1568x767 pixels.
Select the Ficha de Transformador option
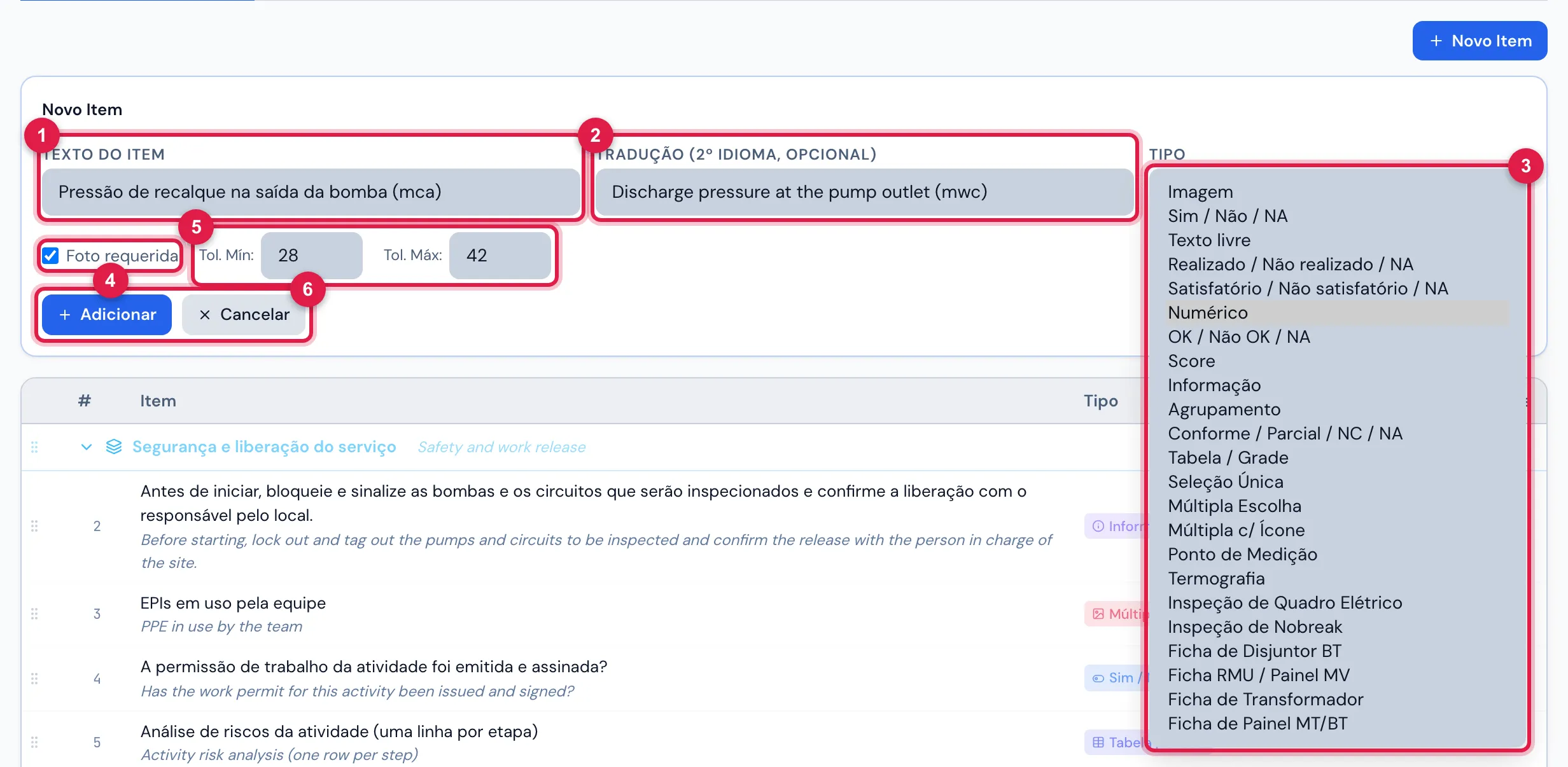point(1338,700)
